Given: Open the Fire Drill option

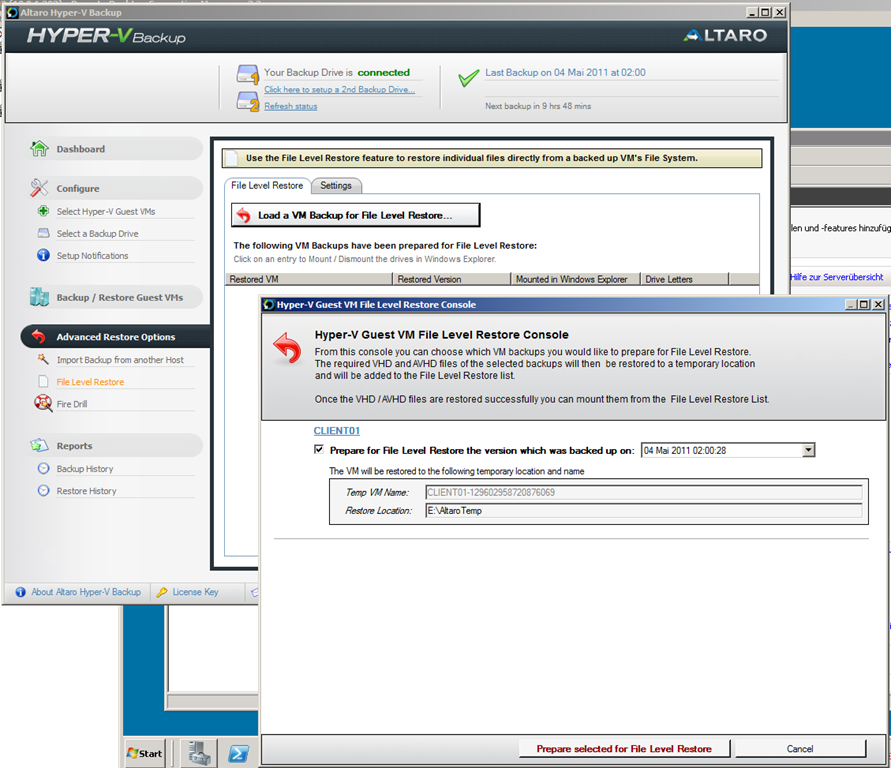Looking at the screenshot, I should point(72,404).
